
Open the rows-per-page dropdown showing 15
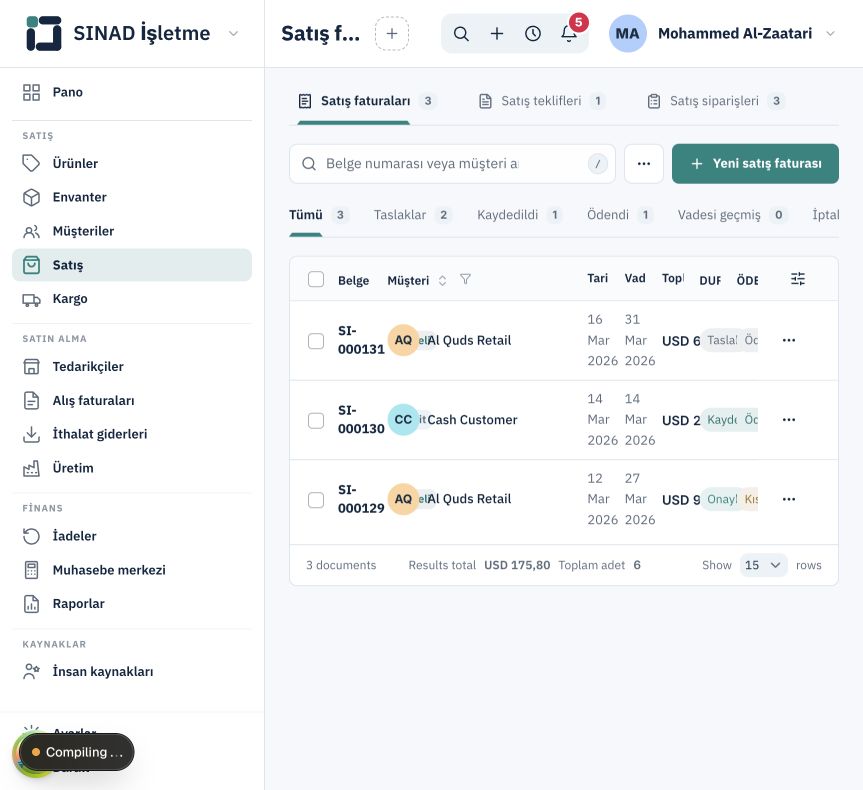(763, 565)
